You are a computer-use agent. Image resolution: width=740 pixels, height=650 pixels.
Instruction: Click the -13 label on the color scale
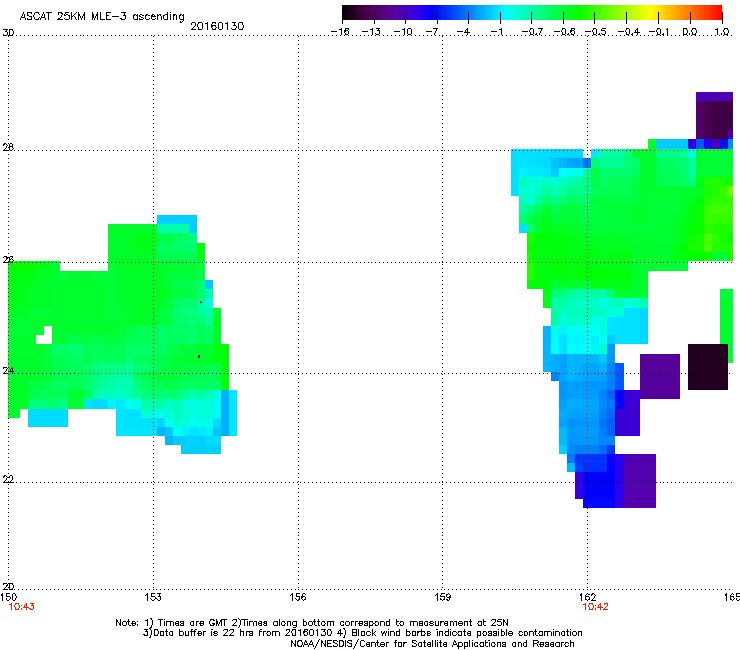tap(371, 32)
